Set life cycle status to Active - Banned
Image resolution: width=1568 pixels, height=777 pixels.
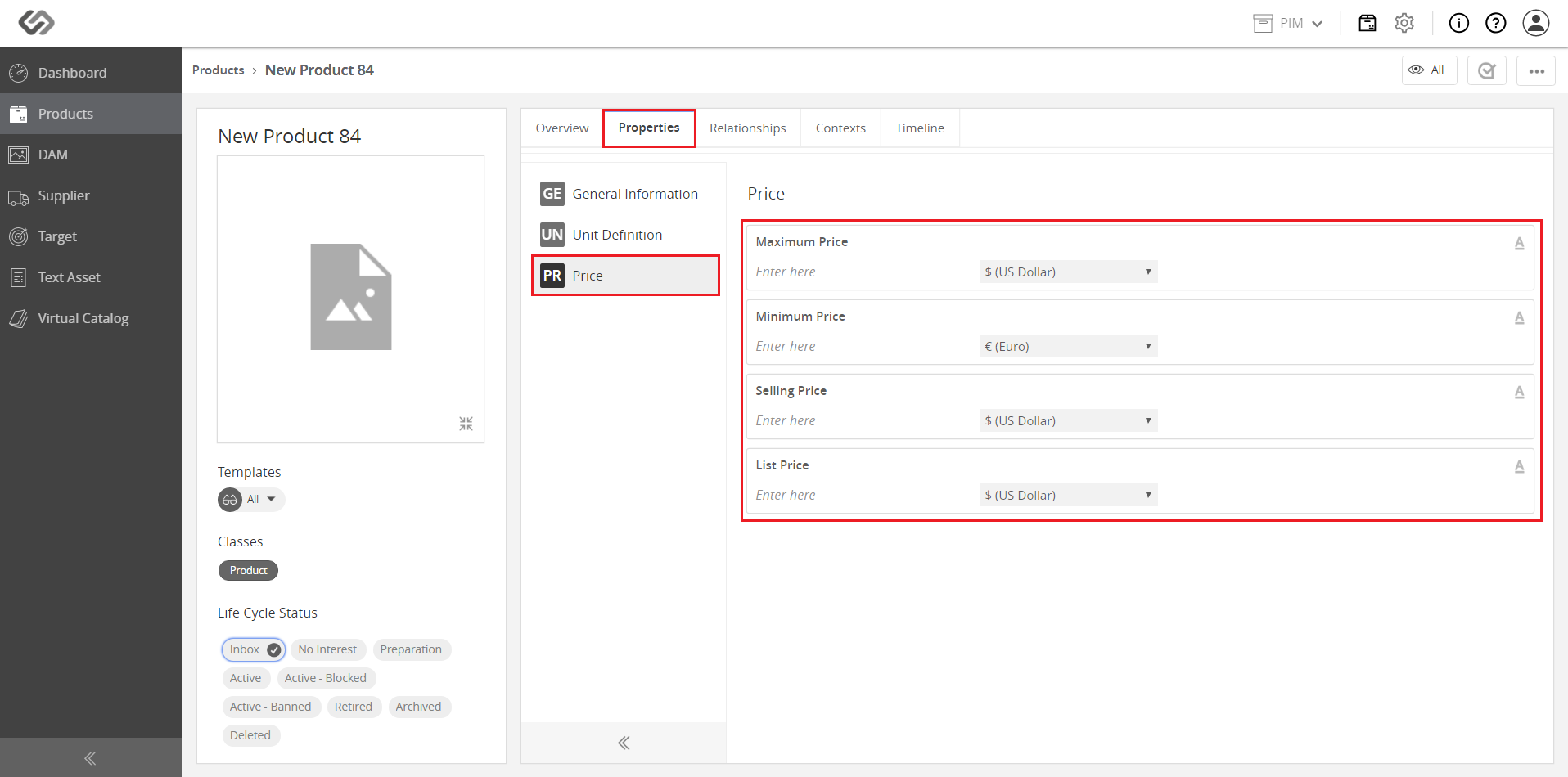pos(270,707)
